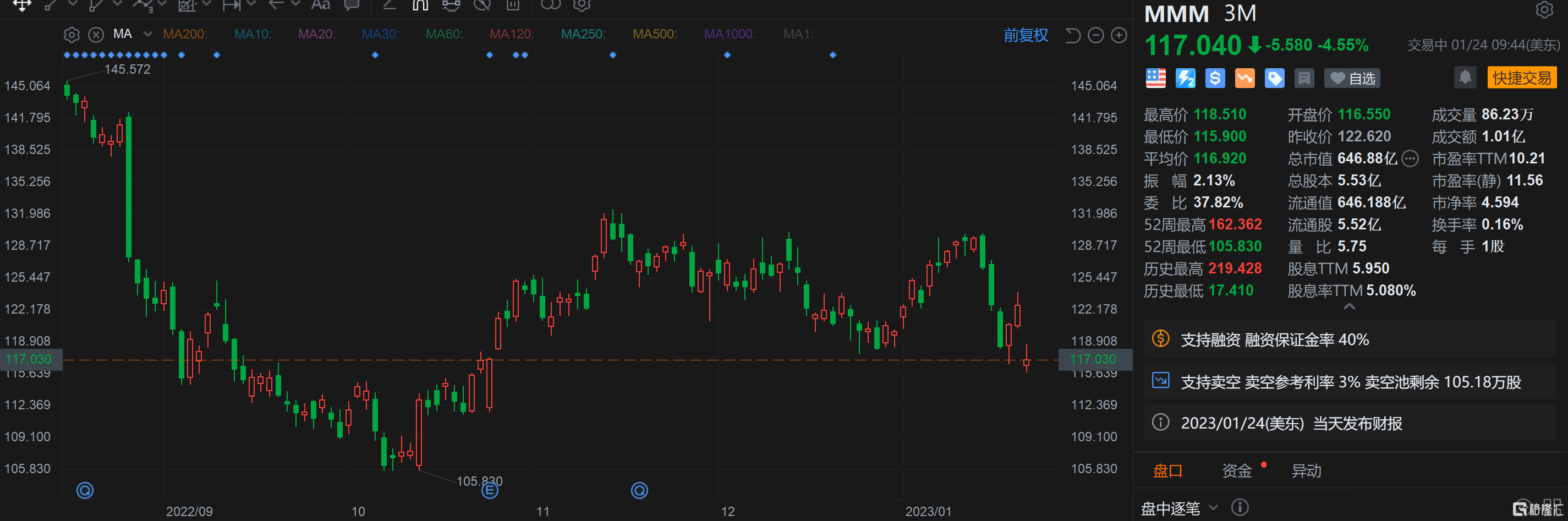Open 快捷交易 quick trade
Image resolution: width=1568 pixels, height=521 pixels.
coord(1522,78)
